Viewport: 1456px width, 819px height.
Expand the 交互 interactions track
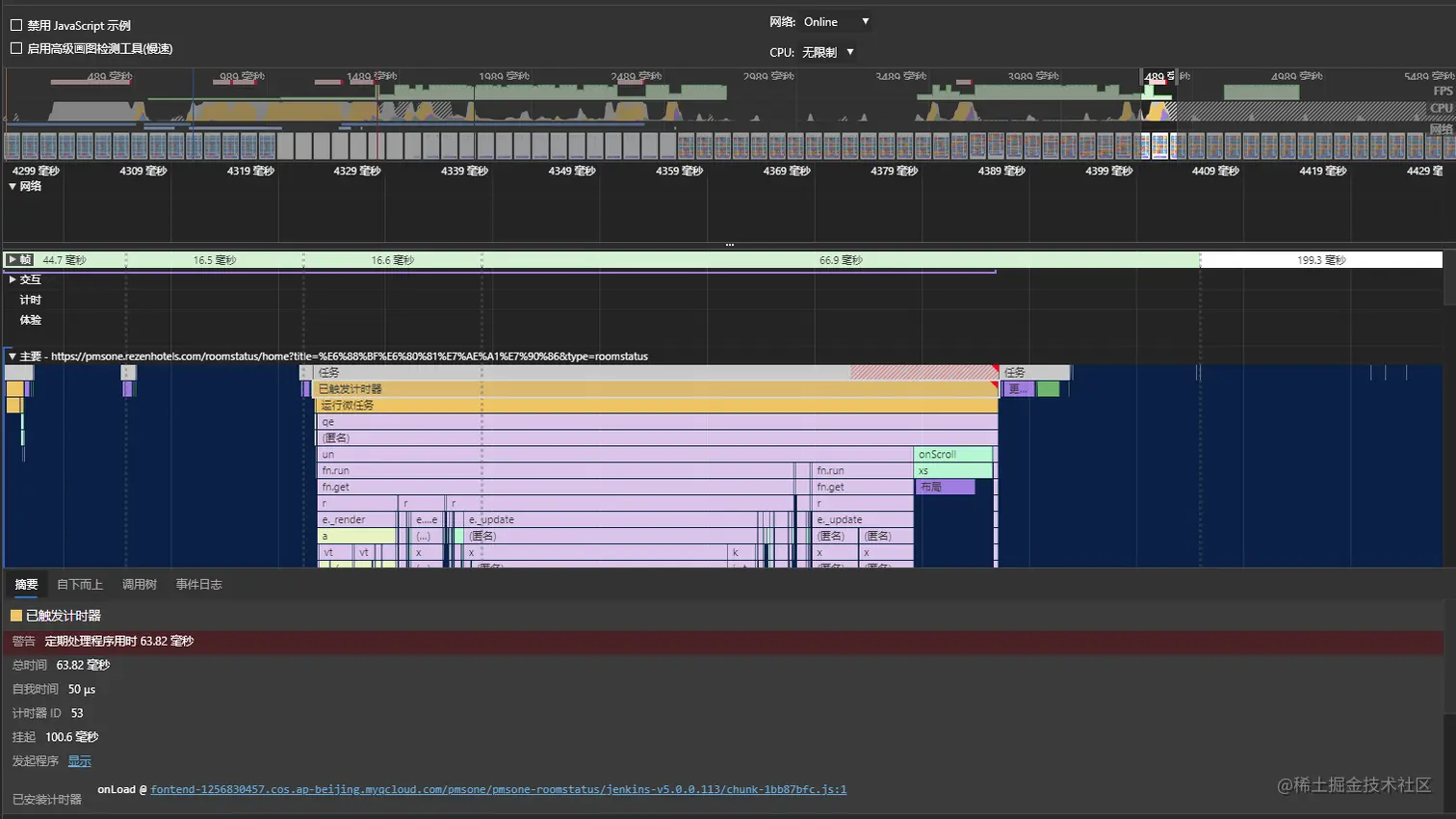pyautogui.click(x=13, y=279)
